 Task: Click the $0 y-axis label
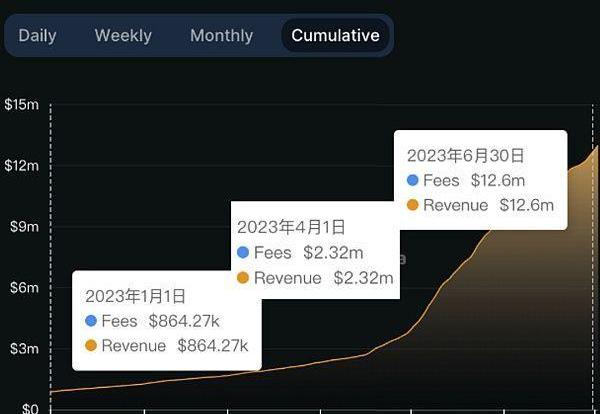click(29, 408)
